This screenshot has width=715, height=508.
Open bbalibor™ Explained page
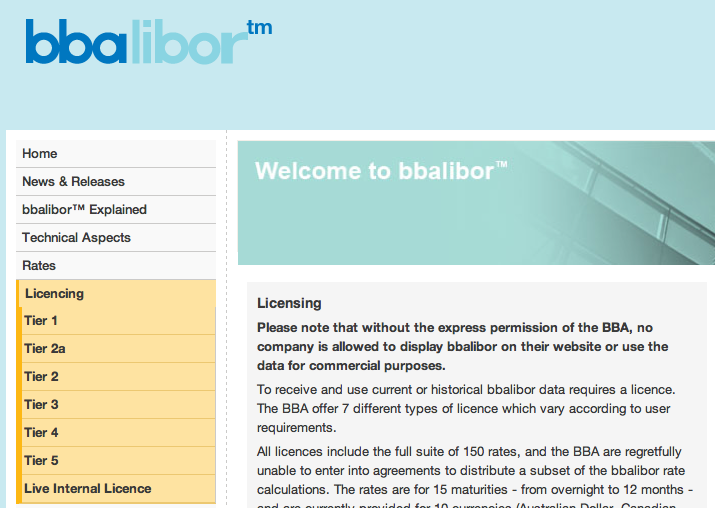pyautogui.click(x=116, y=210)
